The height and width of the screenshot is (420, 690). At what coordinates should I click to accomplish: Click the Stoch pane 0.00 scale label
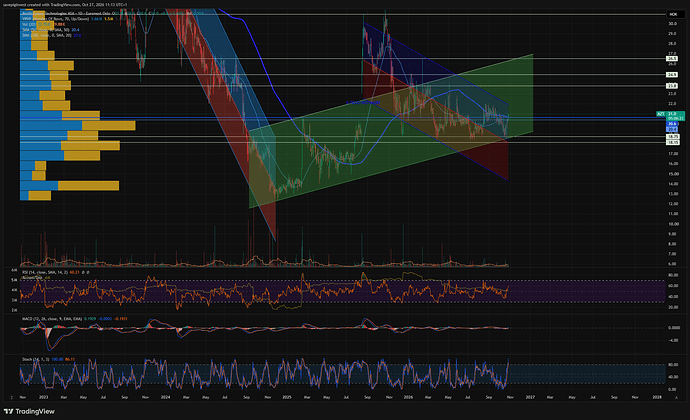(x=672, y=390)
